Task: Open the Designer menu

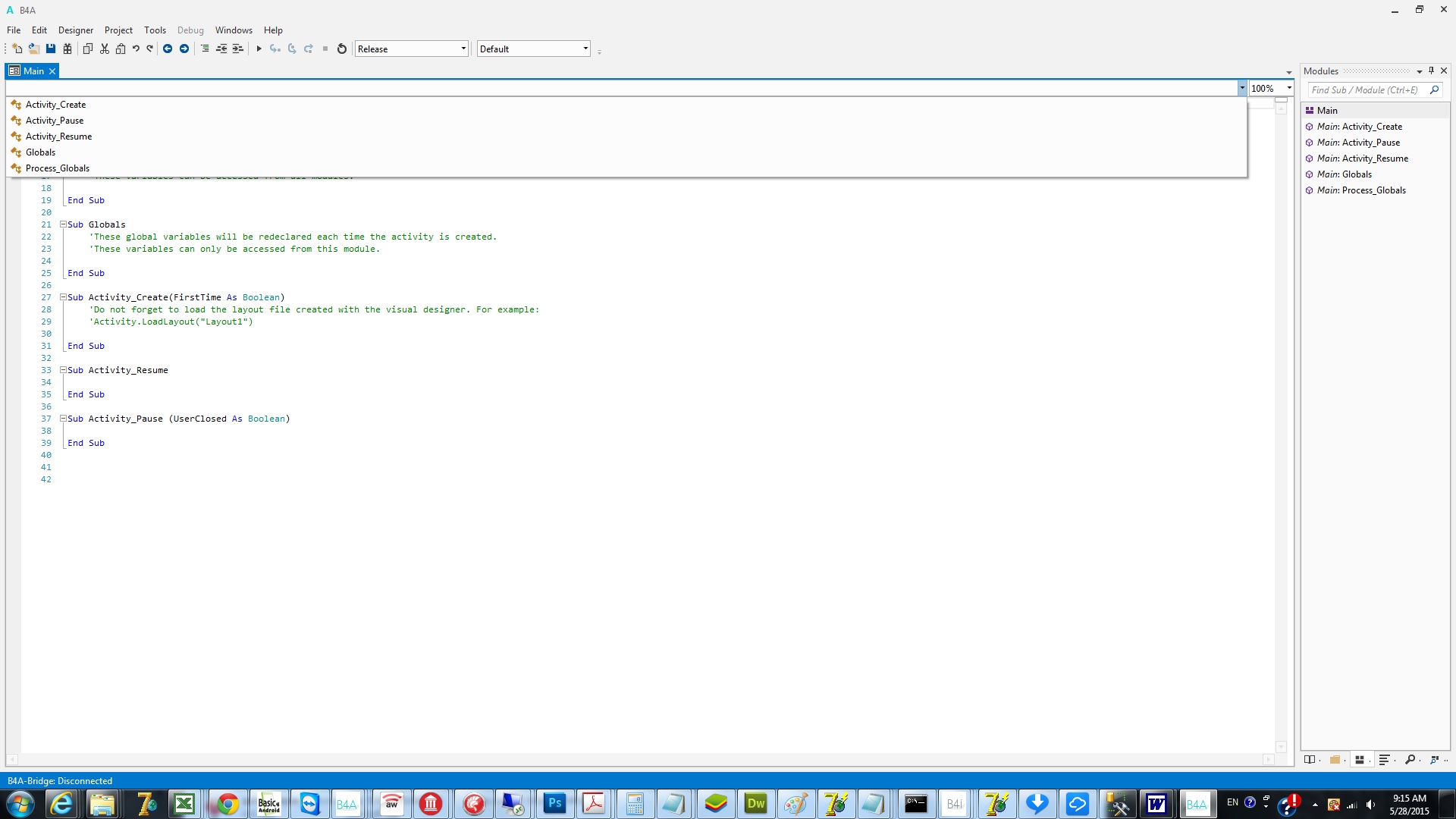Action: (x=76, y=30)
